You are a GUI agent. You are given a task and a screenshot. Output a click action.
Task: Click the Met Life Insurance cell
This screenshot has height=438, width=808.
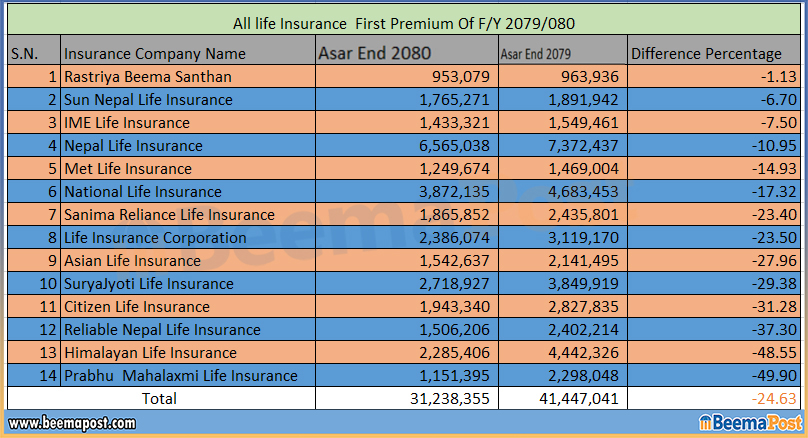tap(127, 169)
